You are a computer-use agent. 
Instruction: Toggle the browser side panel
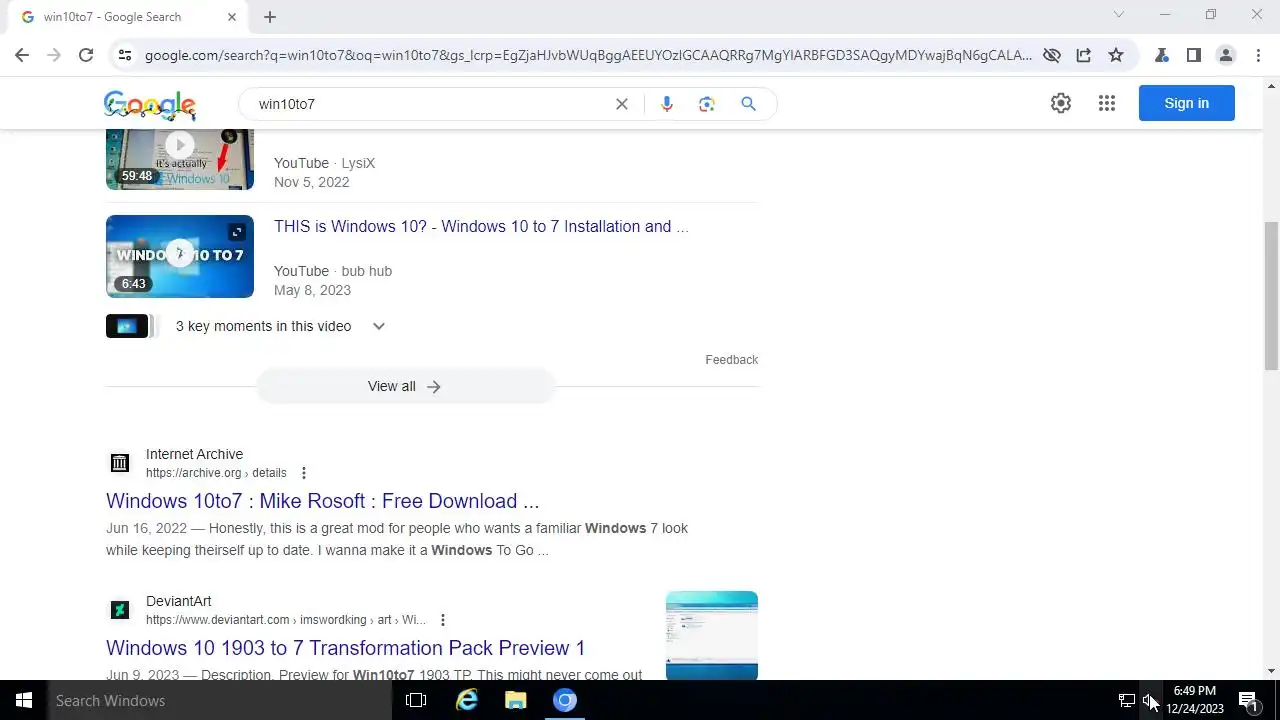(x=1193, y=55)
